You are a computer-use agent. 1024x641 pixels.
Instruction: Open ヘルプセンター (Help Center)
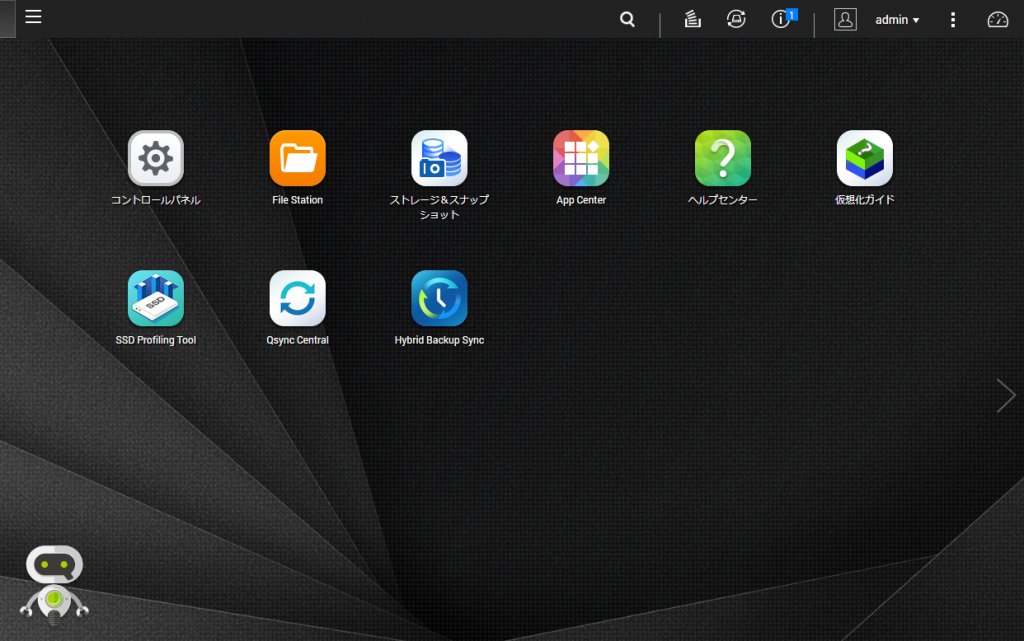723,158
